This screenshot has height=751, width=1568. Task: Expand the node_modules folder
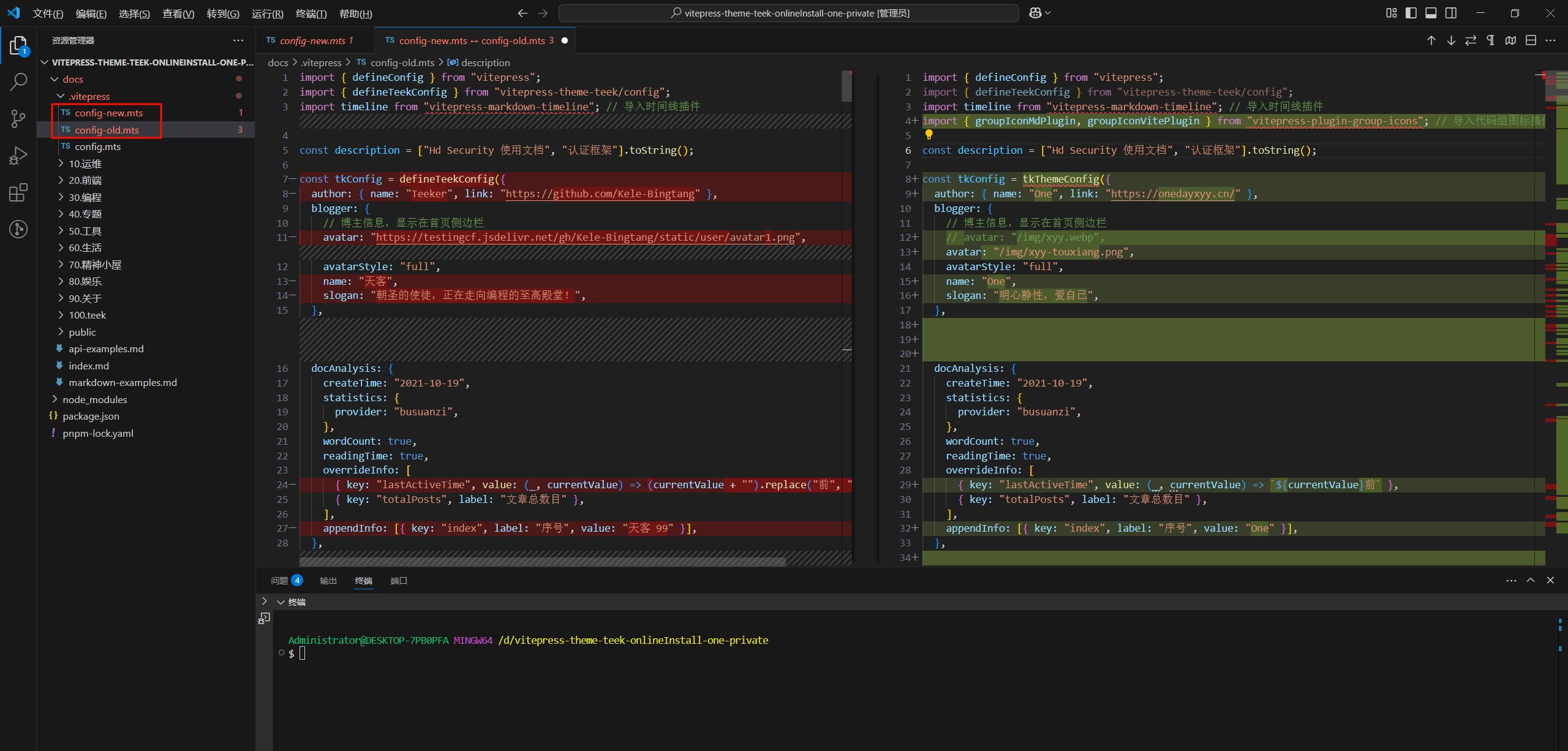[55, 399]
